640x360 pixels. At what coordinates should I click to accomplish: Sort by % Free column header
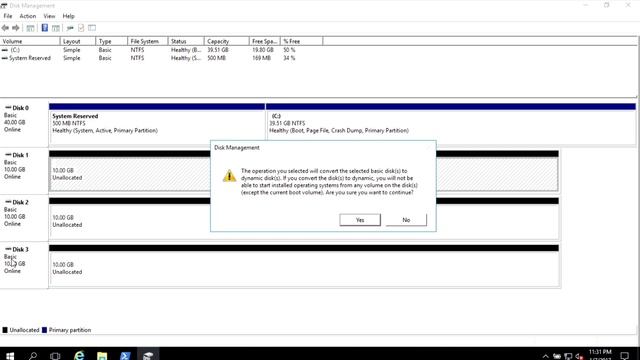(x=302, y=41)
